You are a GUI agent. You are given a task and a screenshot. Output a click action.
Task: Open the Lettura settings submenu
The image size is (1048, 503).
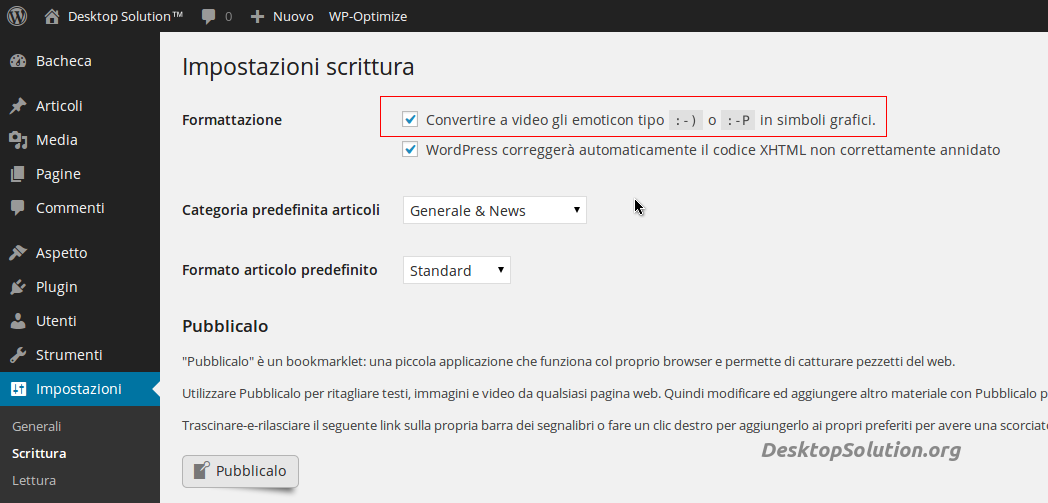tap(34, 480)
